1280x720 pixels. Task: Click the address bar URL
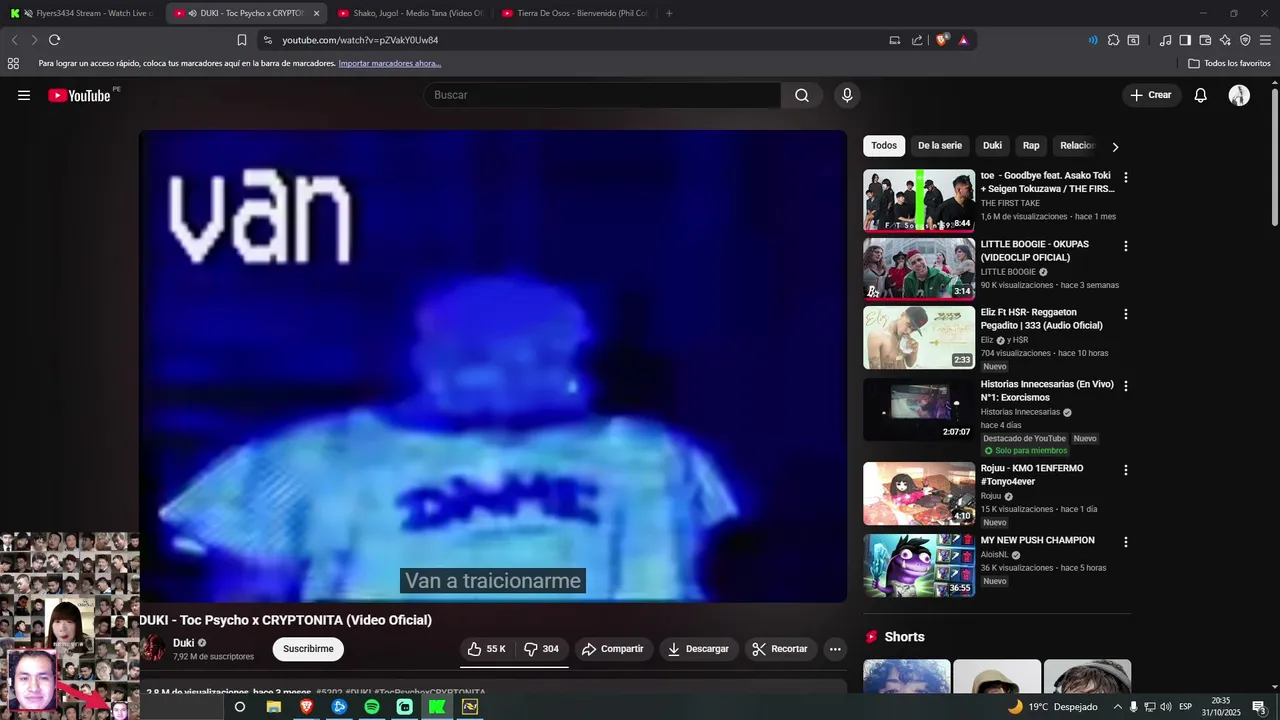(360, 40)
